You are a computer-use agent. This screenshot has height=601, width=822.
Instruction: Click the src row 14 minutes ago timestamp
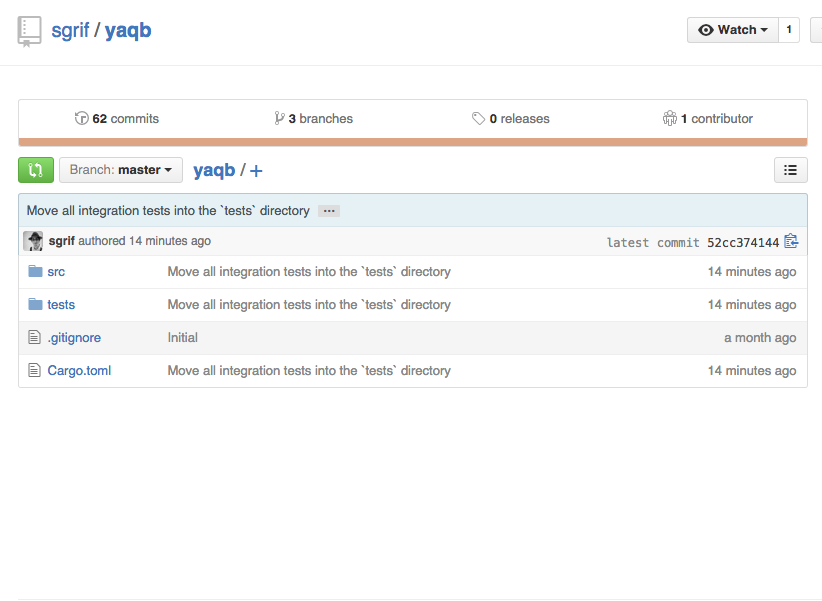(x=752, y=272)
